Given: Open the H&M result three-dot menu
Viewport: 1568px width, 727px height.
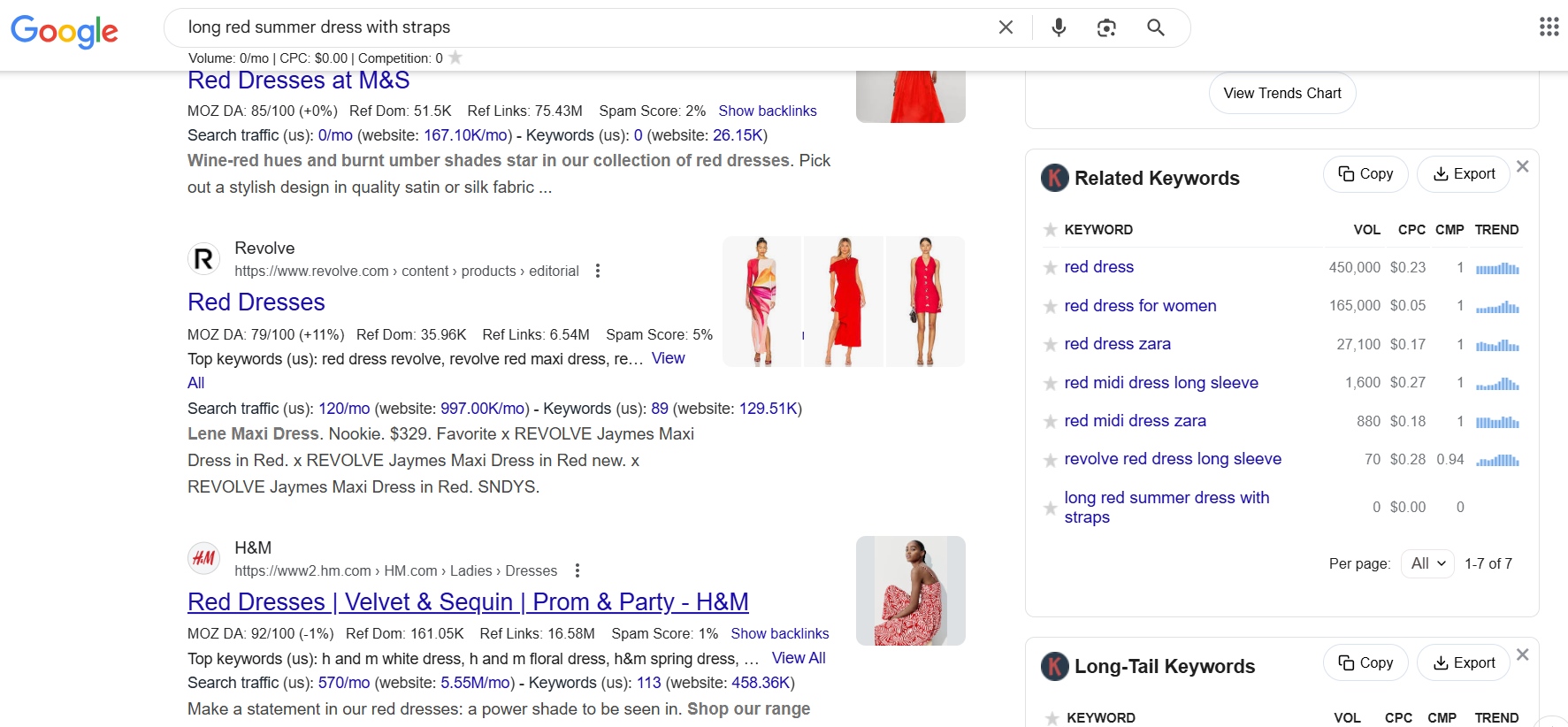Looking at the screenshot, I should coord(577,570).
